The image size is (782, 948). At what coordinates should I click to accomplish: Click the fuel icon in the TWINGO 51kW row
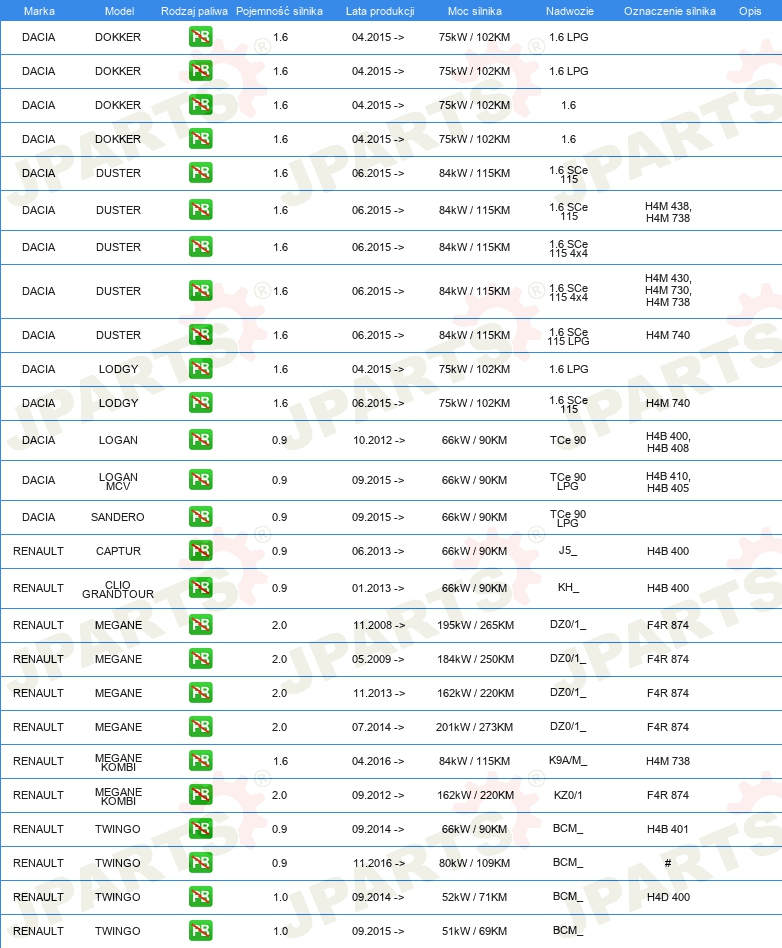tap(200, 930)
